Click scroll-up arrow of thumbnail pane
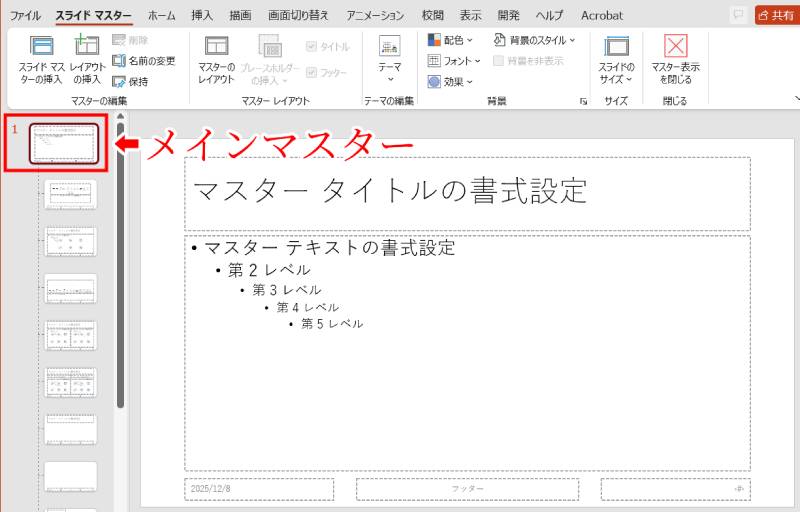The image size is (800, 512). tap(120, 117)
